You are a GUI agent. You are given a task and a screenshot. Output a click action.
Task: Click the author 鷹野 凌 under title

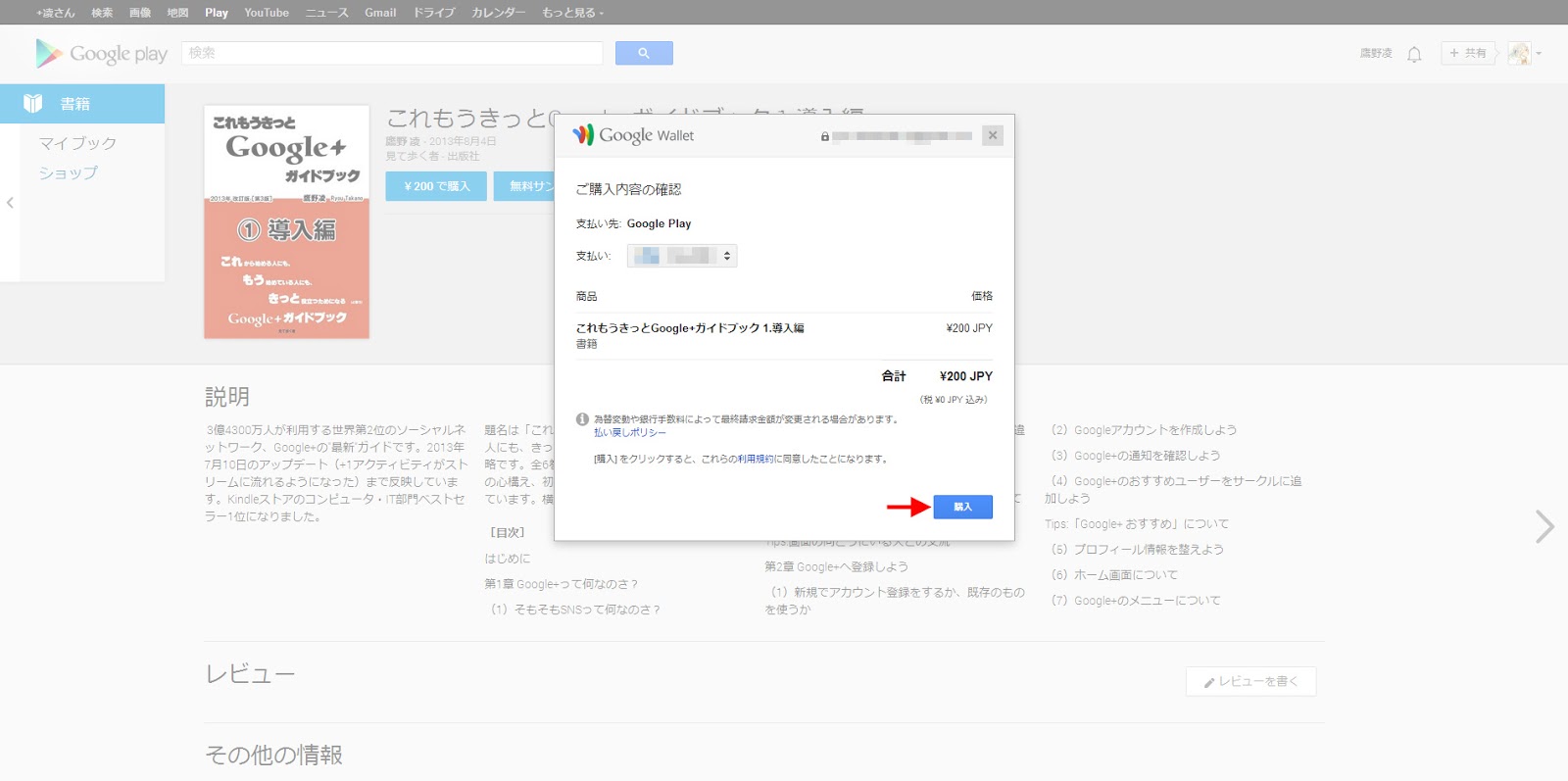point(403,141)
